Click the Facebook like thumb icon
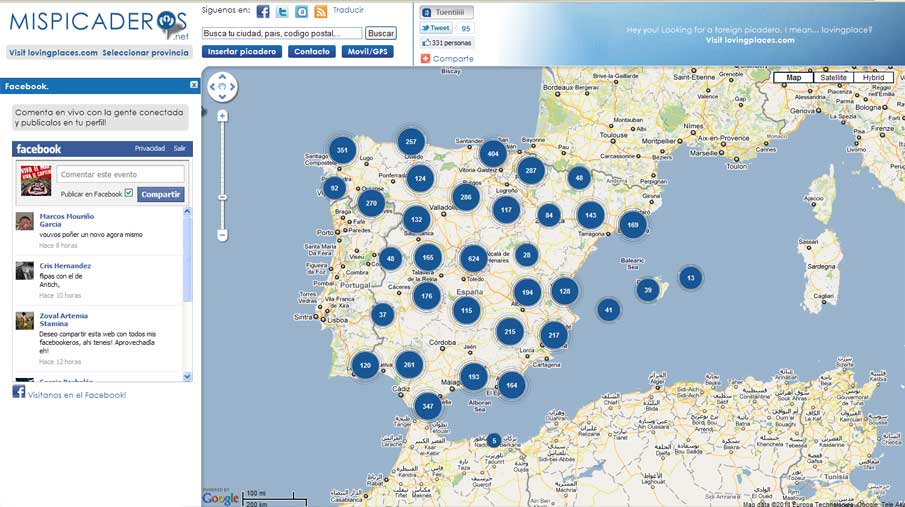 coord(426,43)
